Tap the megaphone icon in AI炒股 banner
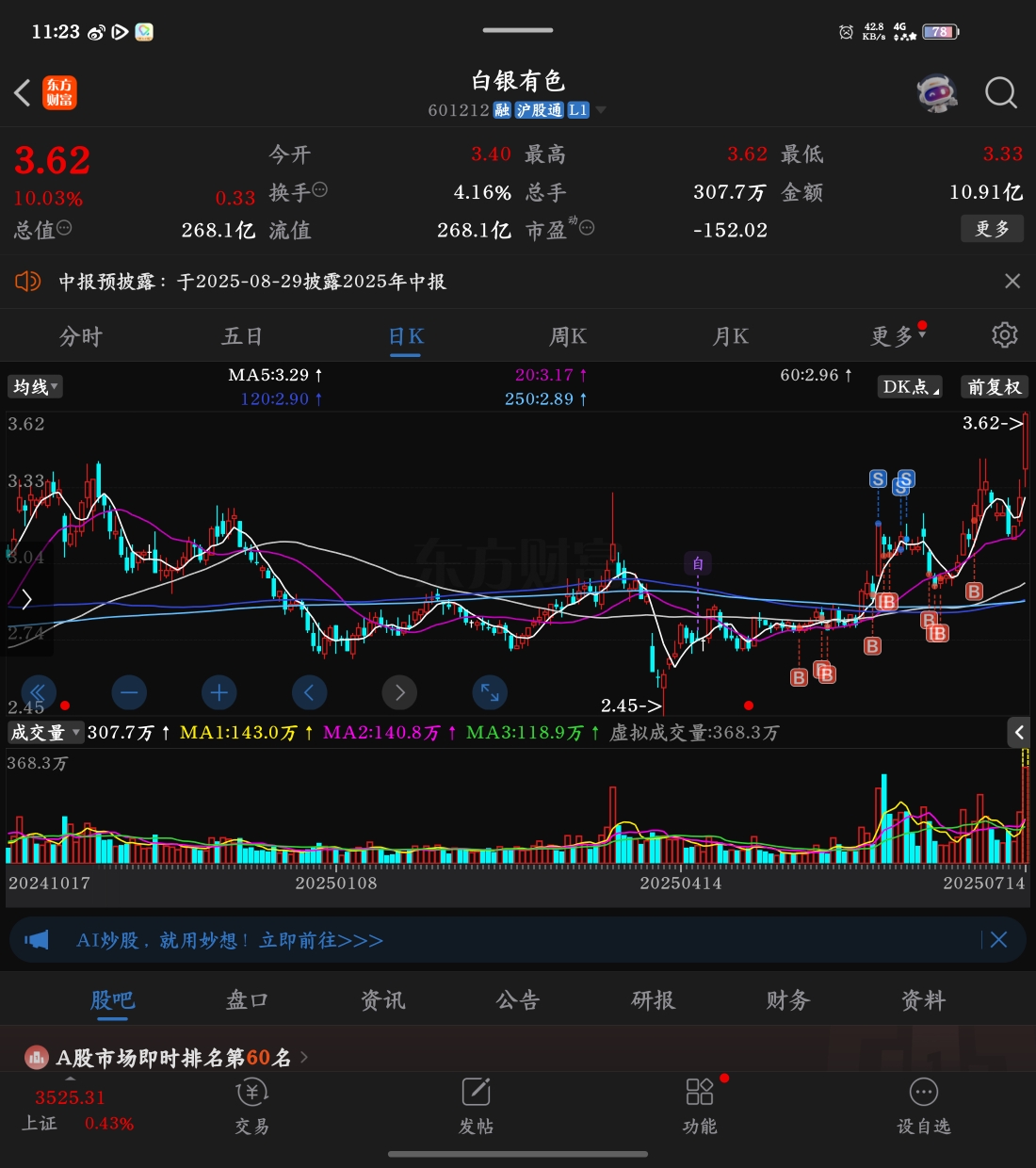Viewport: 1036px width, 1168px height. 36,940
